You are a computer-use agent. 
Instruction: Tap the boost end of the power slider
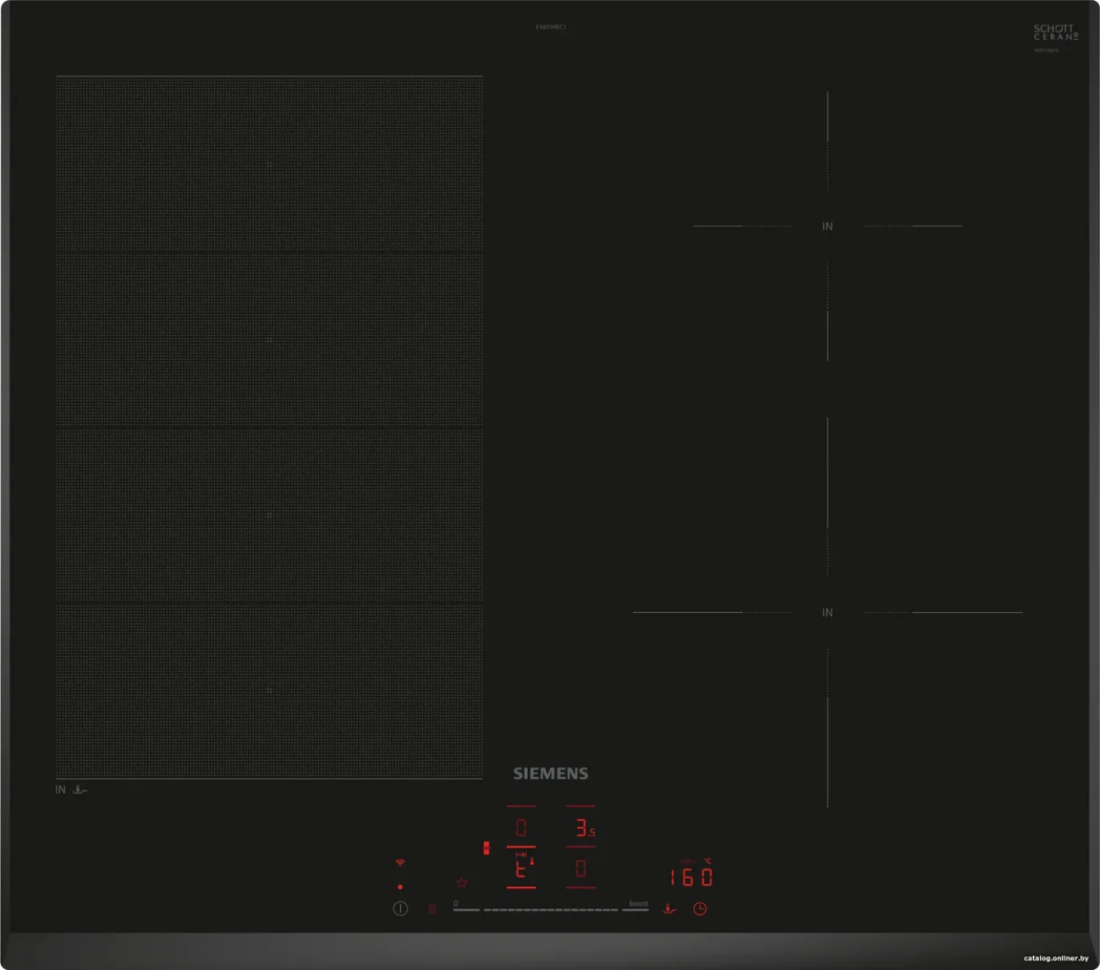pyautogui.click(x=637, y=906)
